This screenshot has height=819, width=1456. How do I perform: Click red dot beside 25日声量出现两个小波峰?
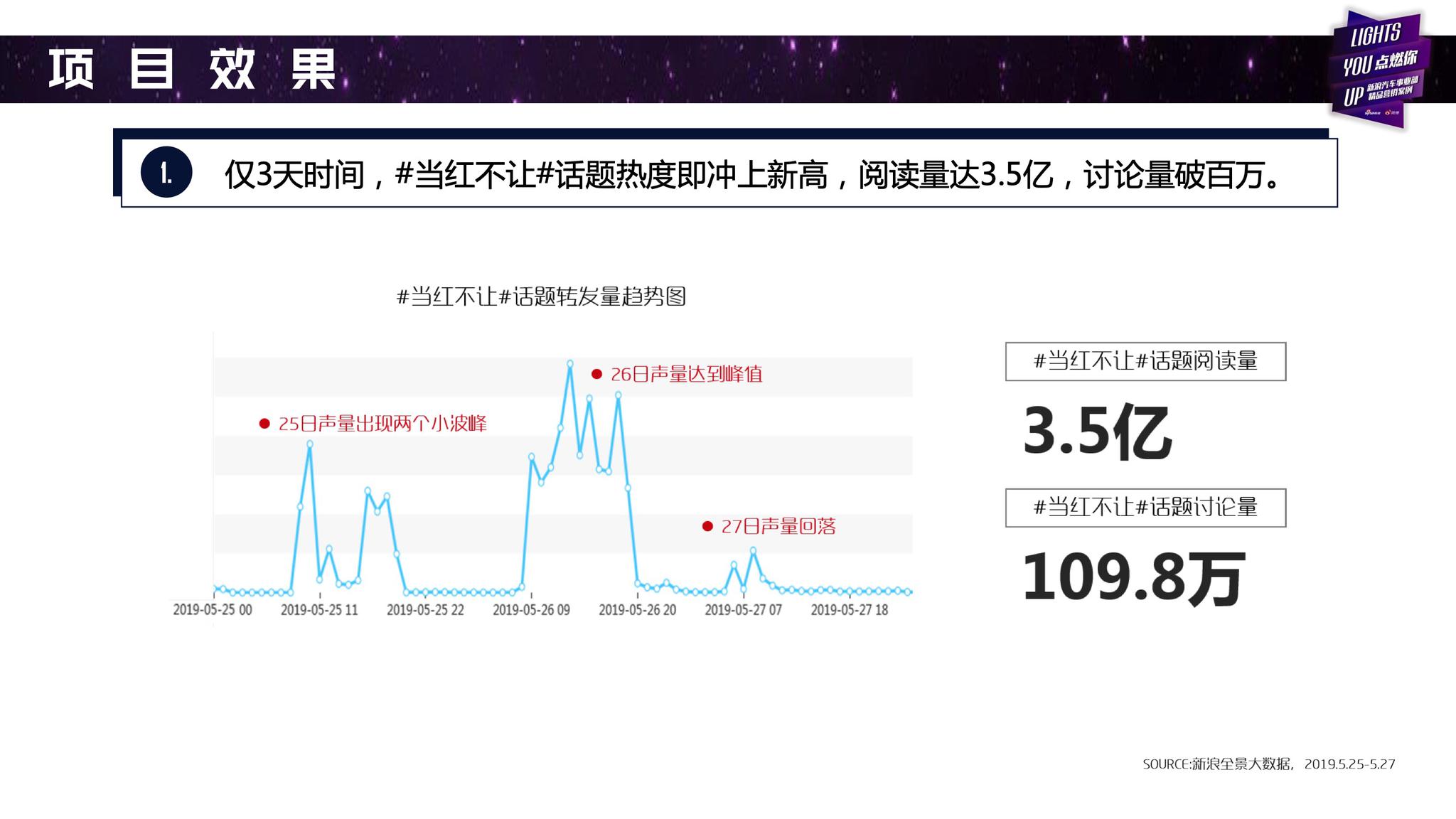[x=264, y=424]
